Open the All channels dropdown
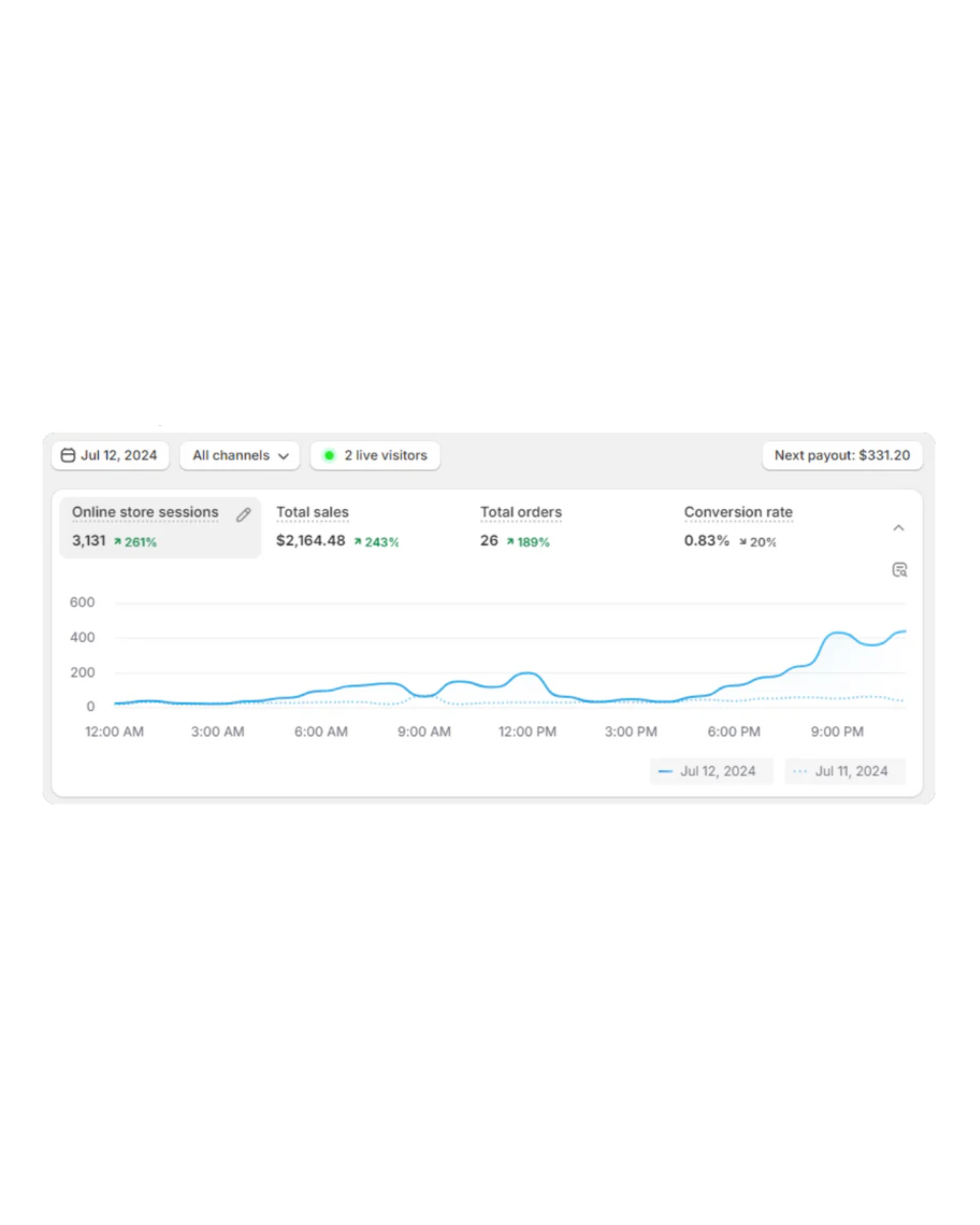 tap(240, 455)
